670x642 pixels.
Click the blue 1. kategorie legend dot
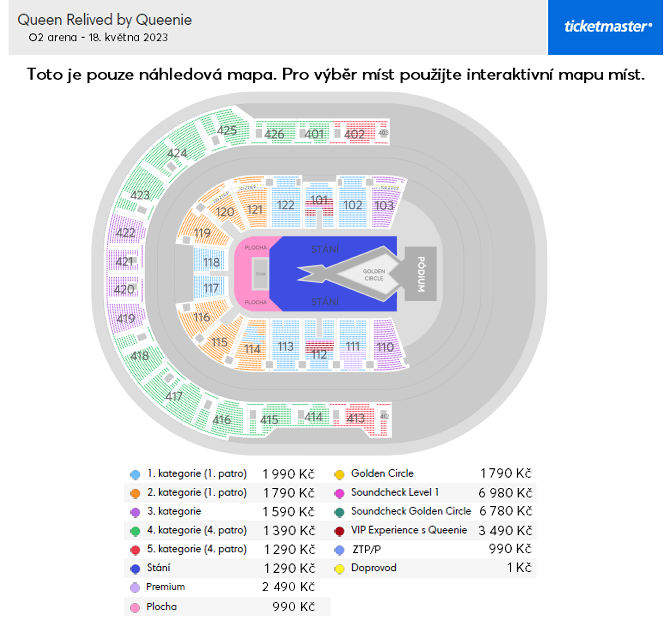135,474
